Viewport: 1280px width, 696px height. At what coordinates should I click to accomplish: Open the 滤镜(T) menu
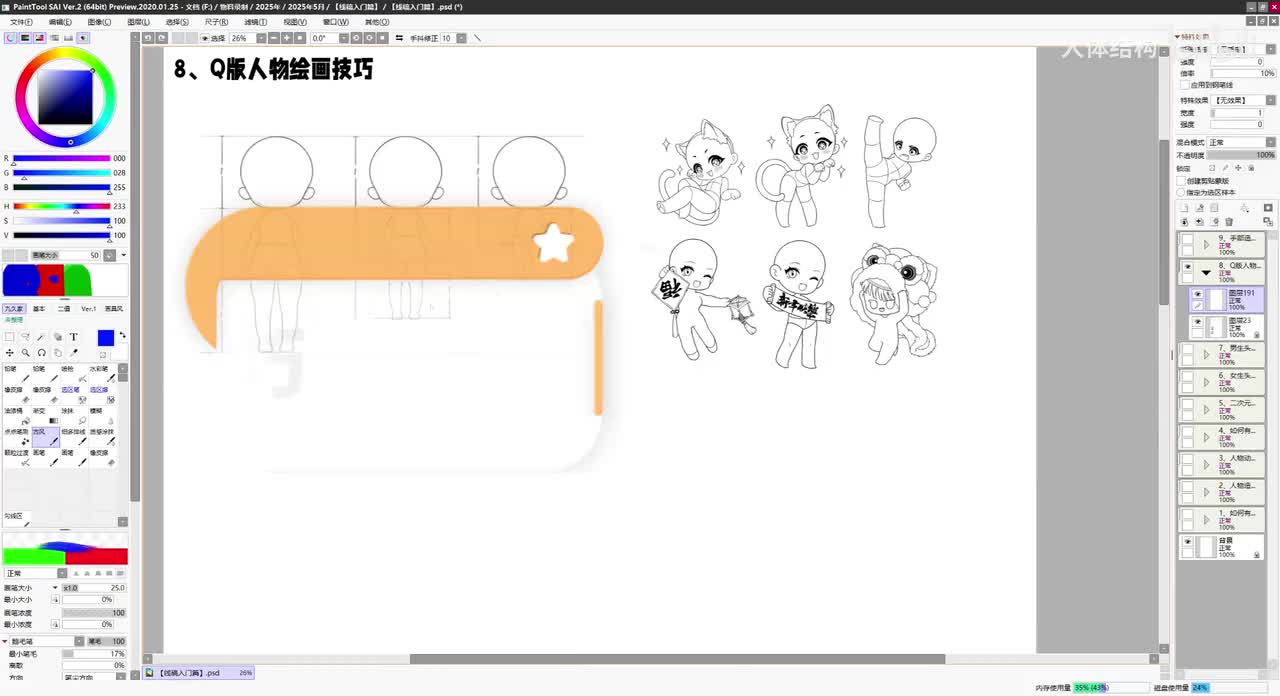pyautogui.click(x=255, y=22)
